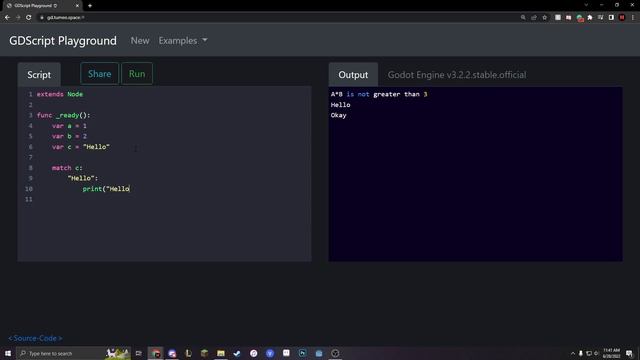640x360 pixels.
Task: Click line 11 in the script editor
Action: [164, 199]
